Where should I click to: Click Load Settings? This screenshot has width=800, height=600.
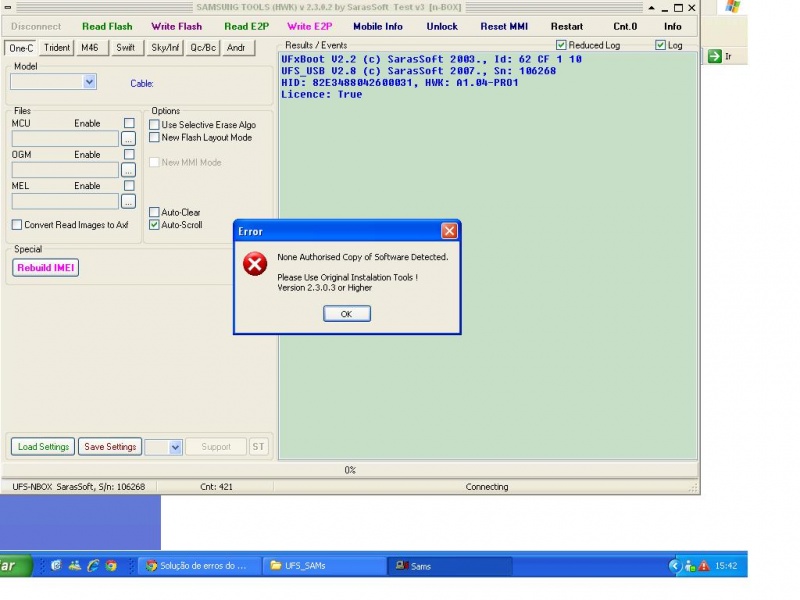43,447
